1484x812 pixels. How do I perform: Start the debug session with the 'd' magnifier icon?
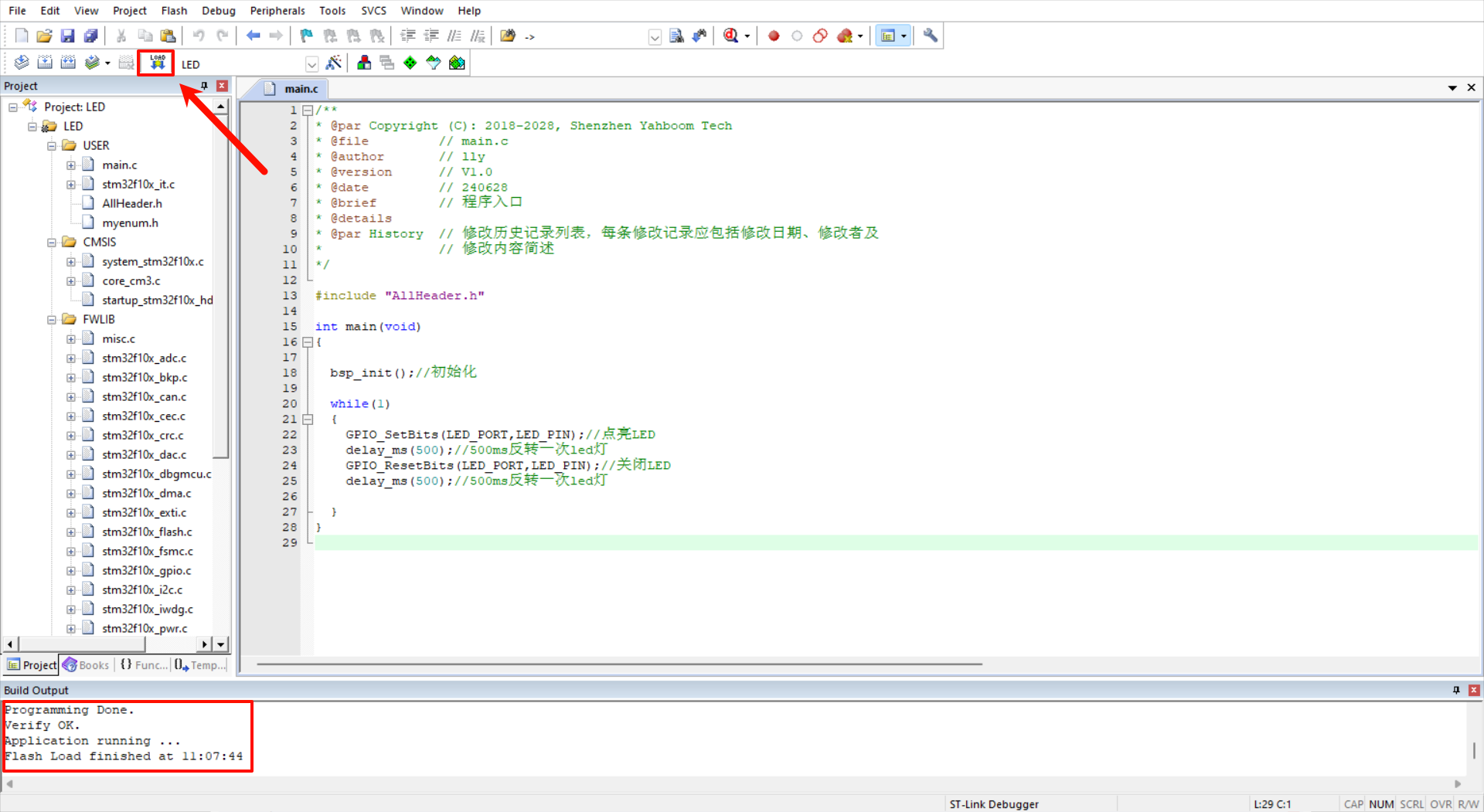click(x=730, y=36)
